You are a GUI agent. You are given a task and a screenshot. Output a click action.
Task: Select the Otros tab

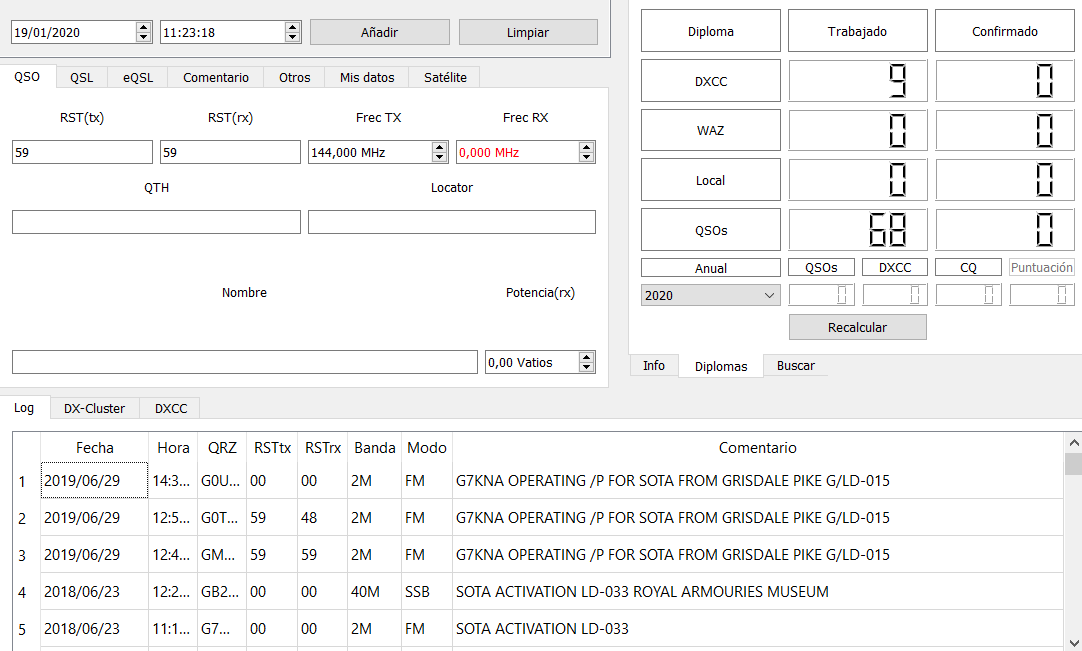pos(295,77)
